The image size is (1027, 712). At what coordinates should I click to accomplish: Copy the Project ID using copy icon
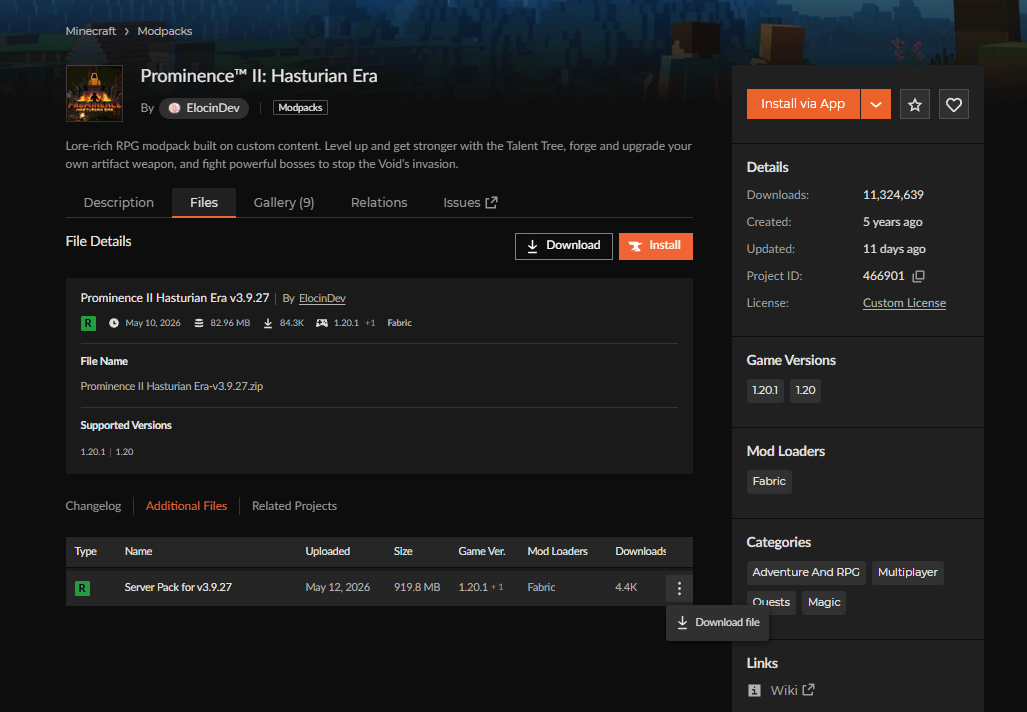[919, 276]
